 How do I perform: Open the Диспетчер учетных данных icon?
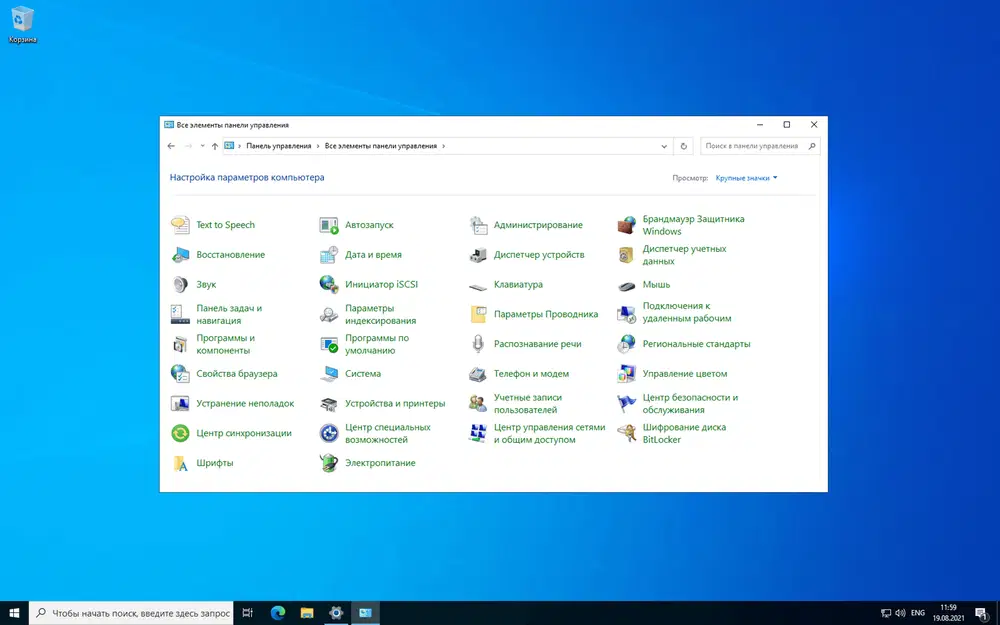(626, 254)
